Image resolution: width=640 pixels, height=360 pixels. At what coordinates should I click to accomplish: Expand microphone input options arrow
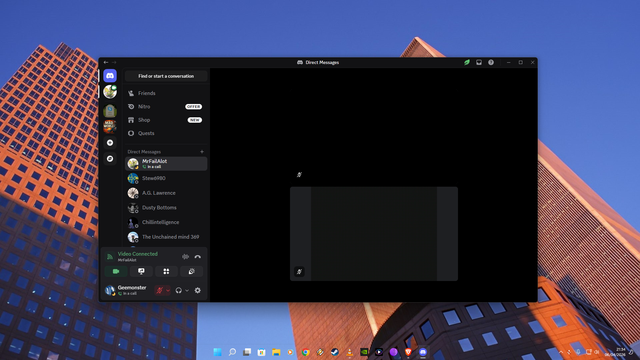168,291
